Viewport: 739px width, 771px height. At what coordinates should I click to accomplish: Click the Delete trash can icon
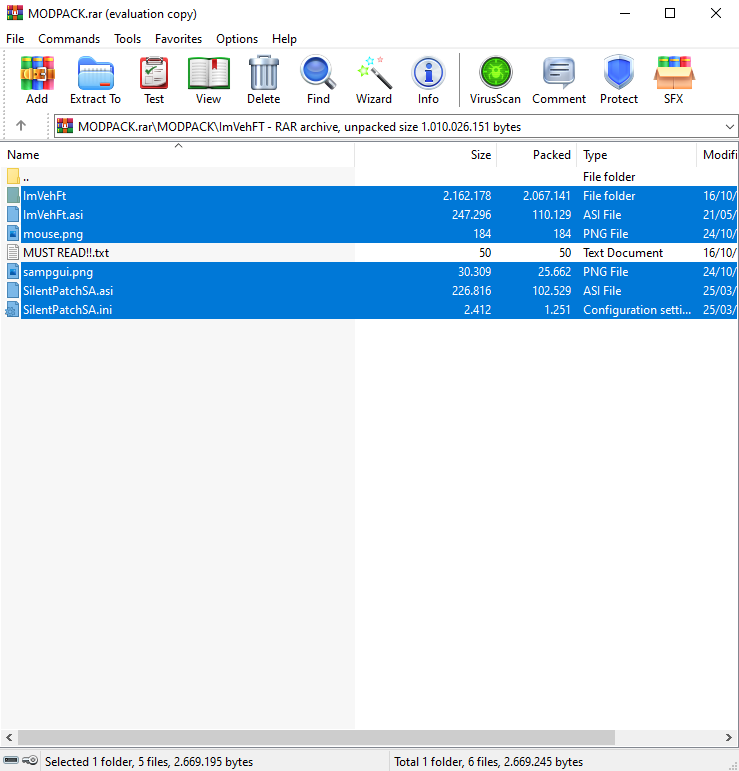click(264, 73)
